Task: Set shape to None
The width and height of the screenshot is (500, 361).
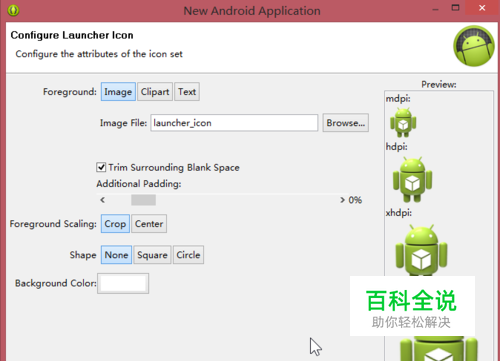Action: coord(116,255)
